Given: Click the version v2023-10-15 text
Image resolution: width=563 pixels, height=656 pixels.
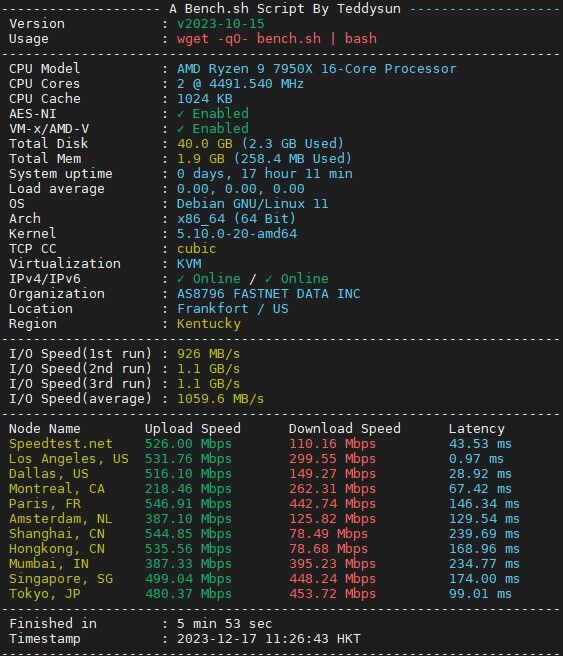Looking at the screenshot, I should coord(220,24).
